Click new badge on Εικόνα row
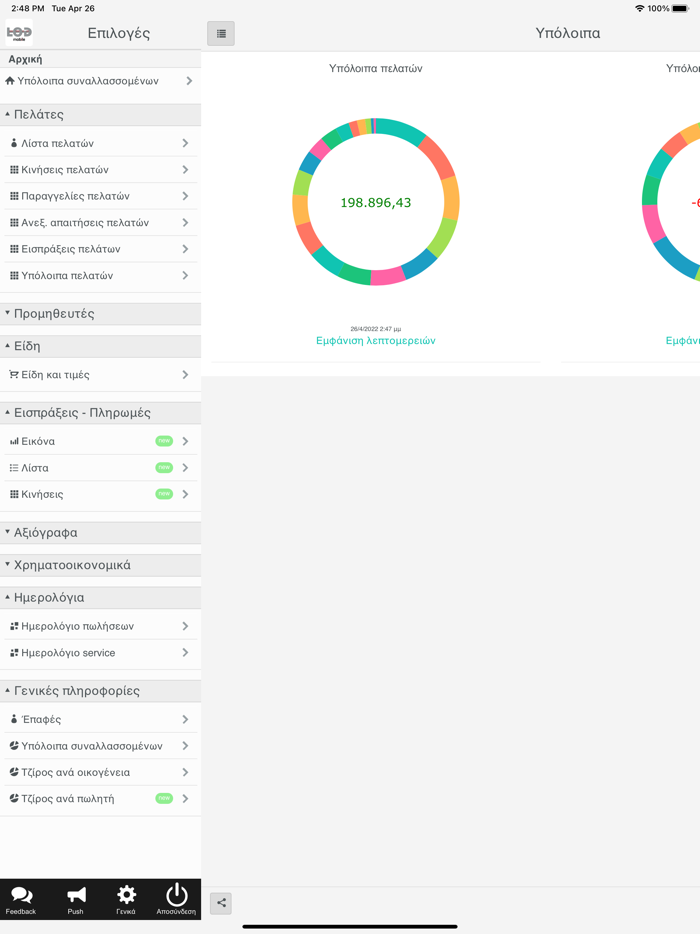Image resolution: width=700 pixels, height=934 pixels. [x=164, y=441]
